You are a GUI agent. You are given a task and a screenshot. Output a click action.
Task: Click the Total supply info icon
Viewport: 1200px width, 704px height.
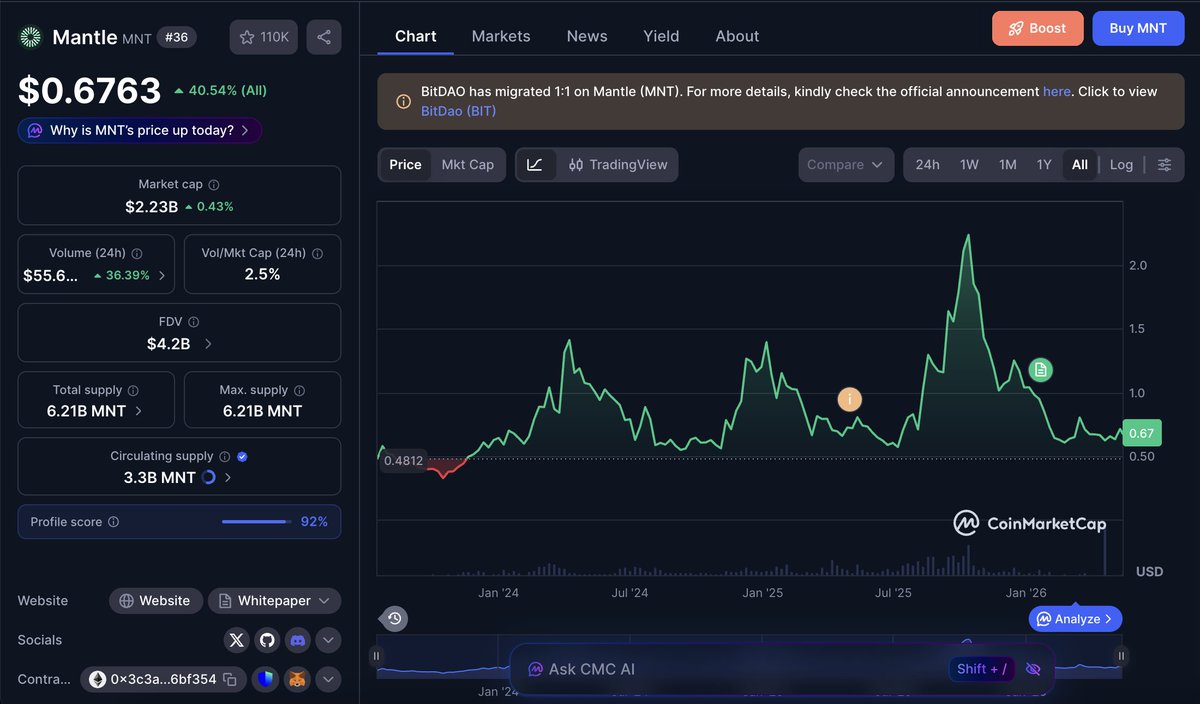pyautogui.click(x=133, y=391)
